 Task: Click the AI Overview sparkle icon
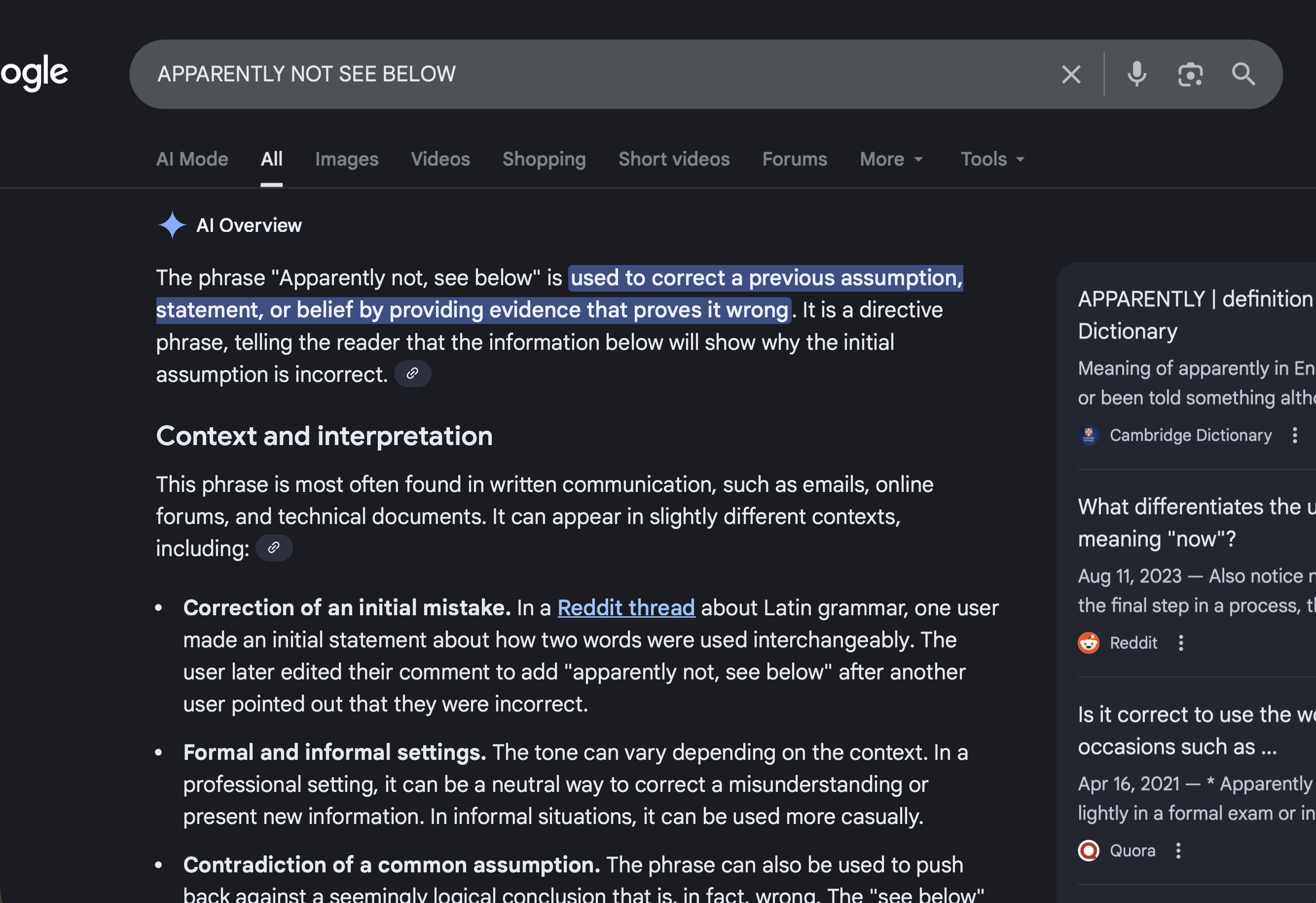click(x=172, y=225)
